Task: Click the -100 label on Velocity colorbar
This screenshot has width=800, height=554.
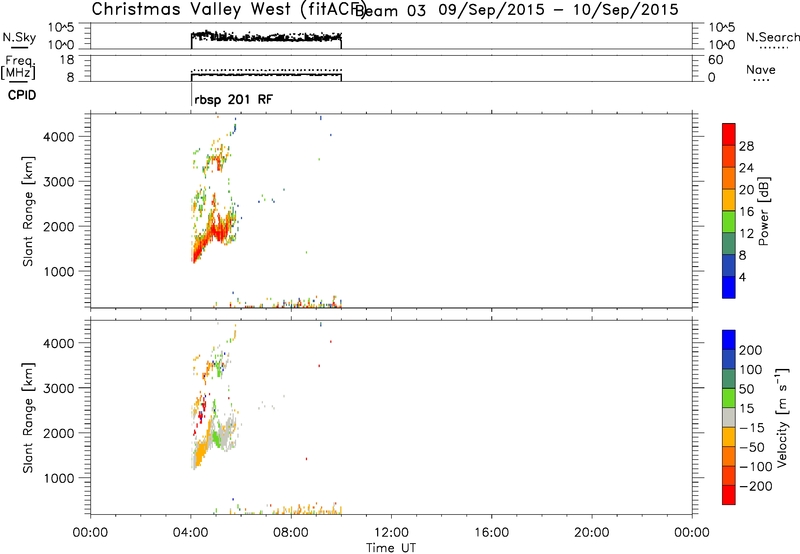Action: pyautogui.click(x=755, y=466)
